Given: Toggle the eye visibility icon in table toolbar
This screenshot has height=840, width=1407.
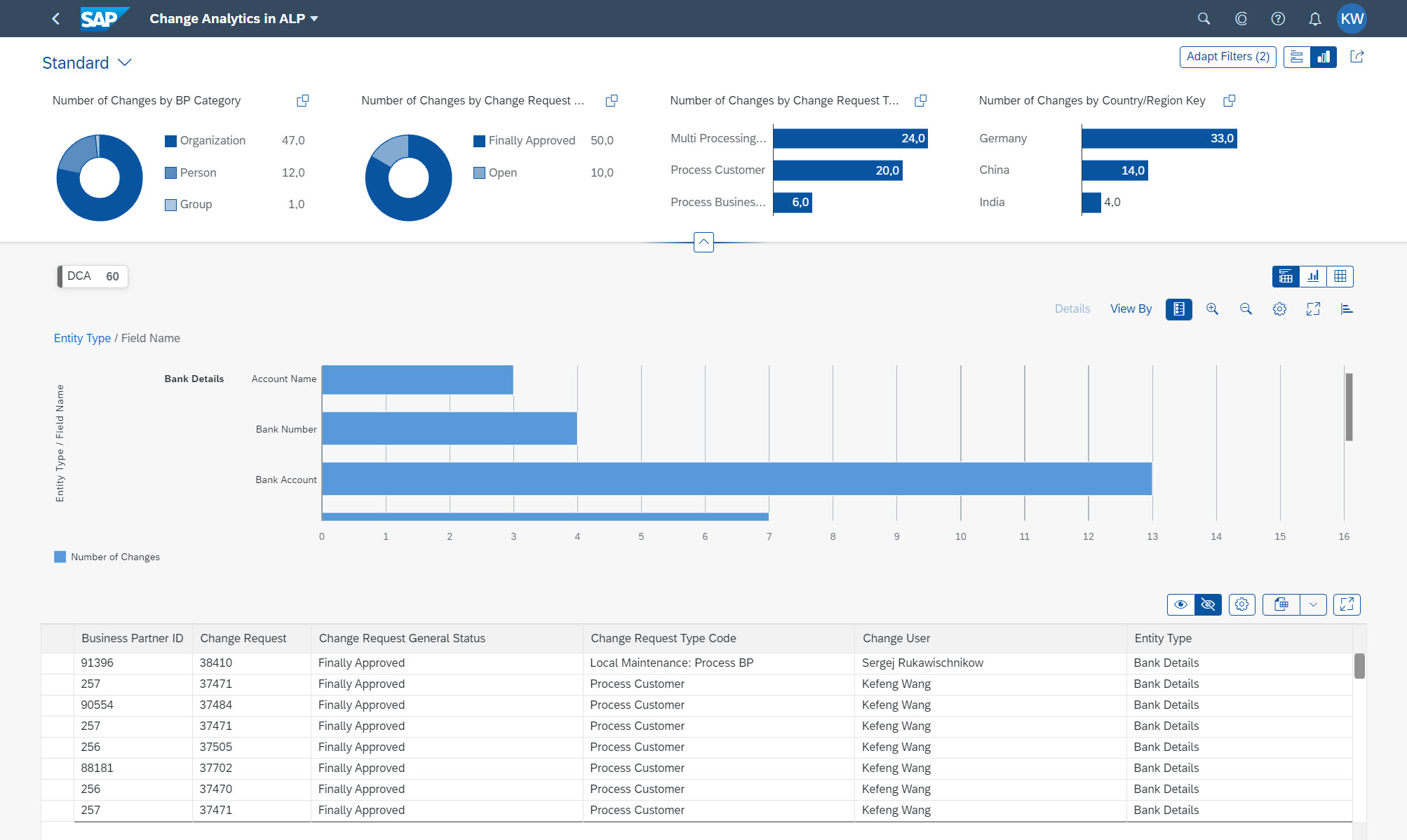Looking at the screenshot, I should pos(1180,604).
